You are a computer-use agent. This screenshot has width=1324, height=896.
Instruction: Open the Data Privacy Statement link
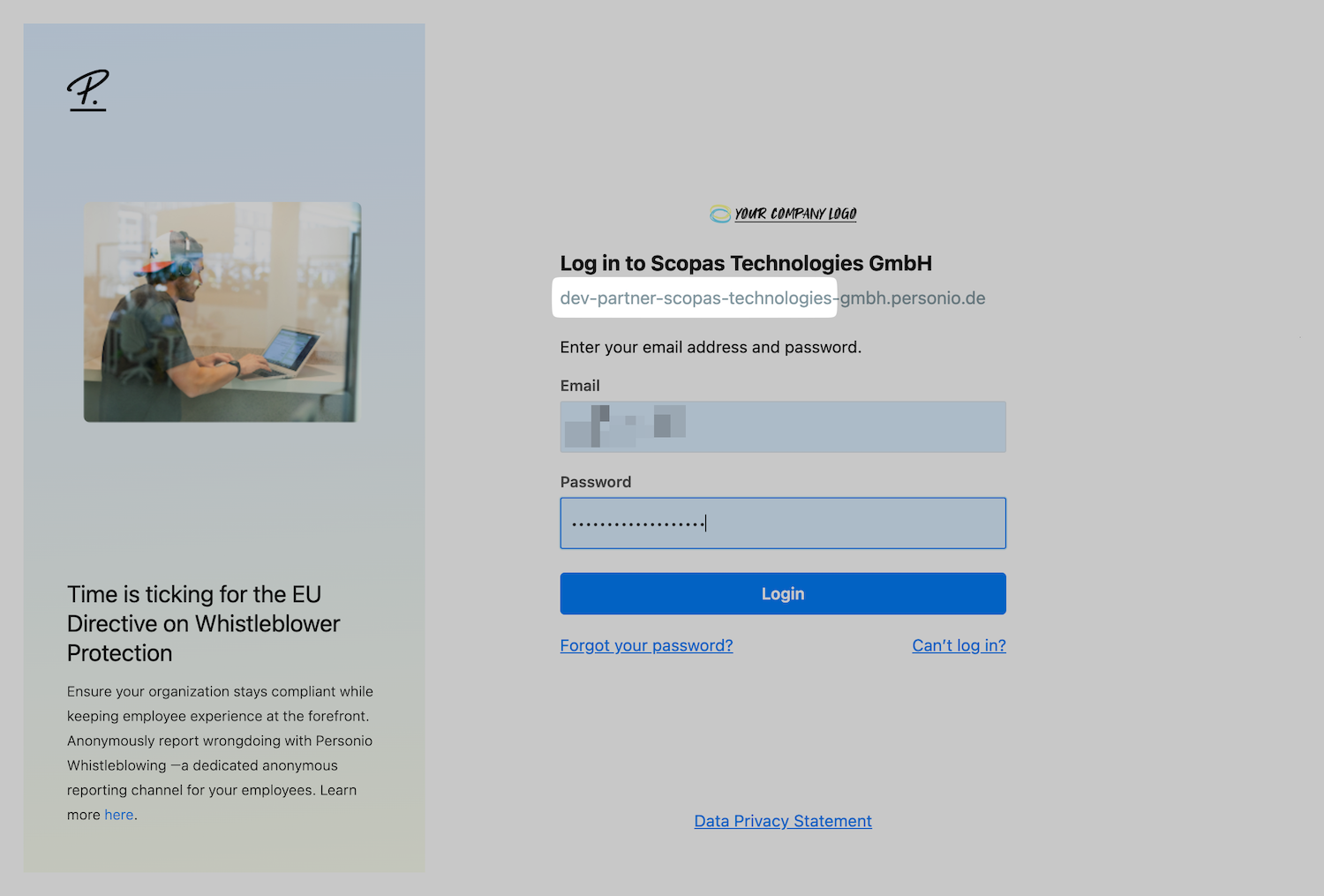783,821
